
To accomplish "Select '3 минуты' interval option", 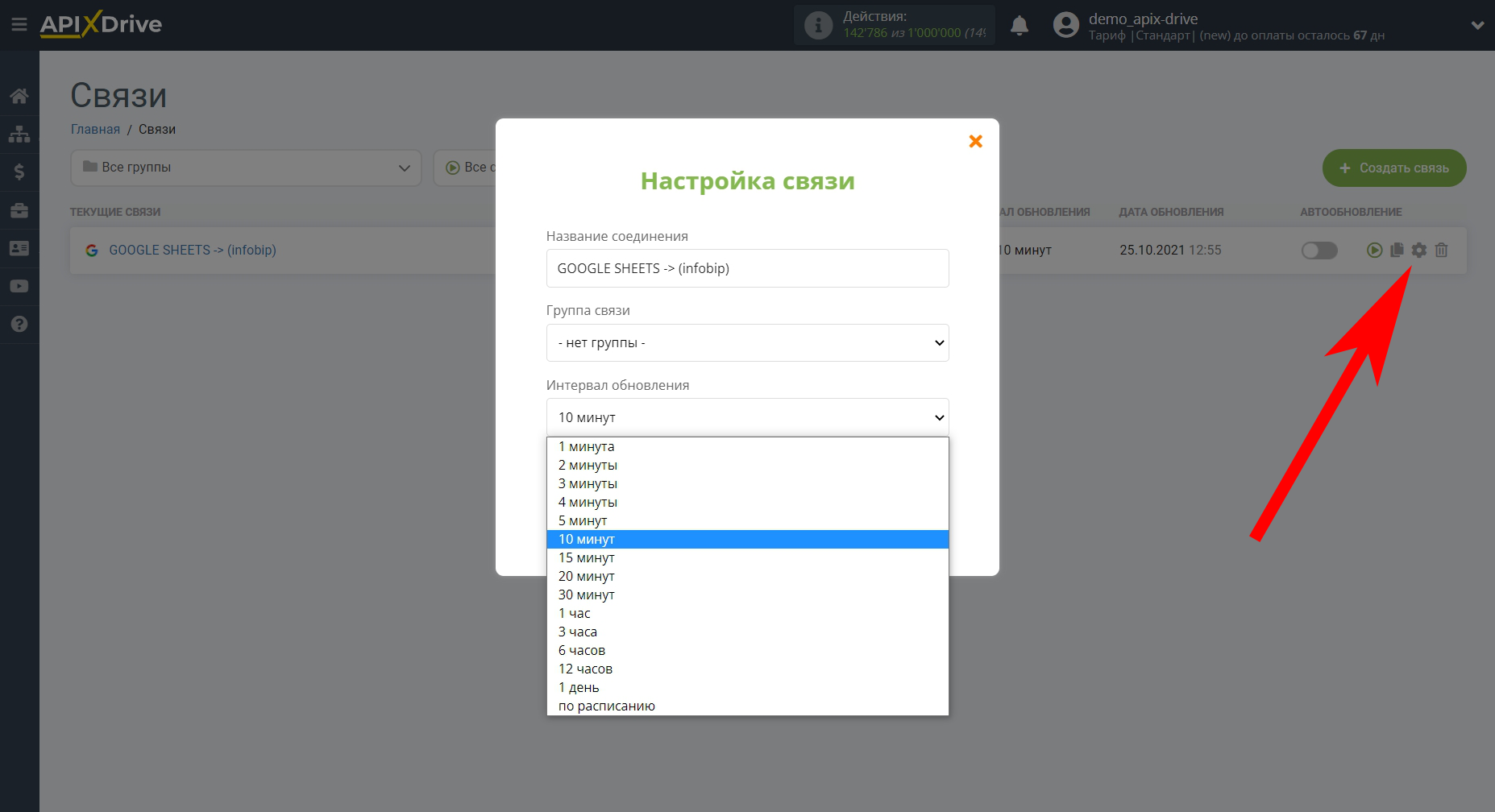I will (x=747, y=483).
